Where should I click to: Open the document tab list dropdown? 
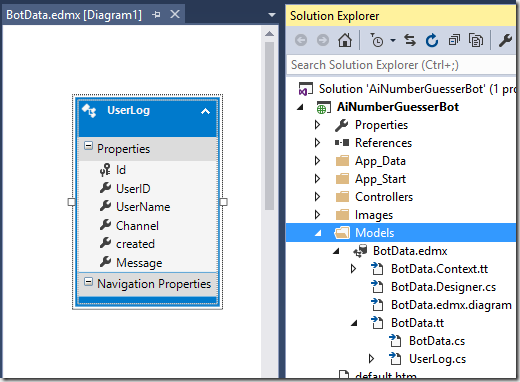[272, 15]
